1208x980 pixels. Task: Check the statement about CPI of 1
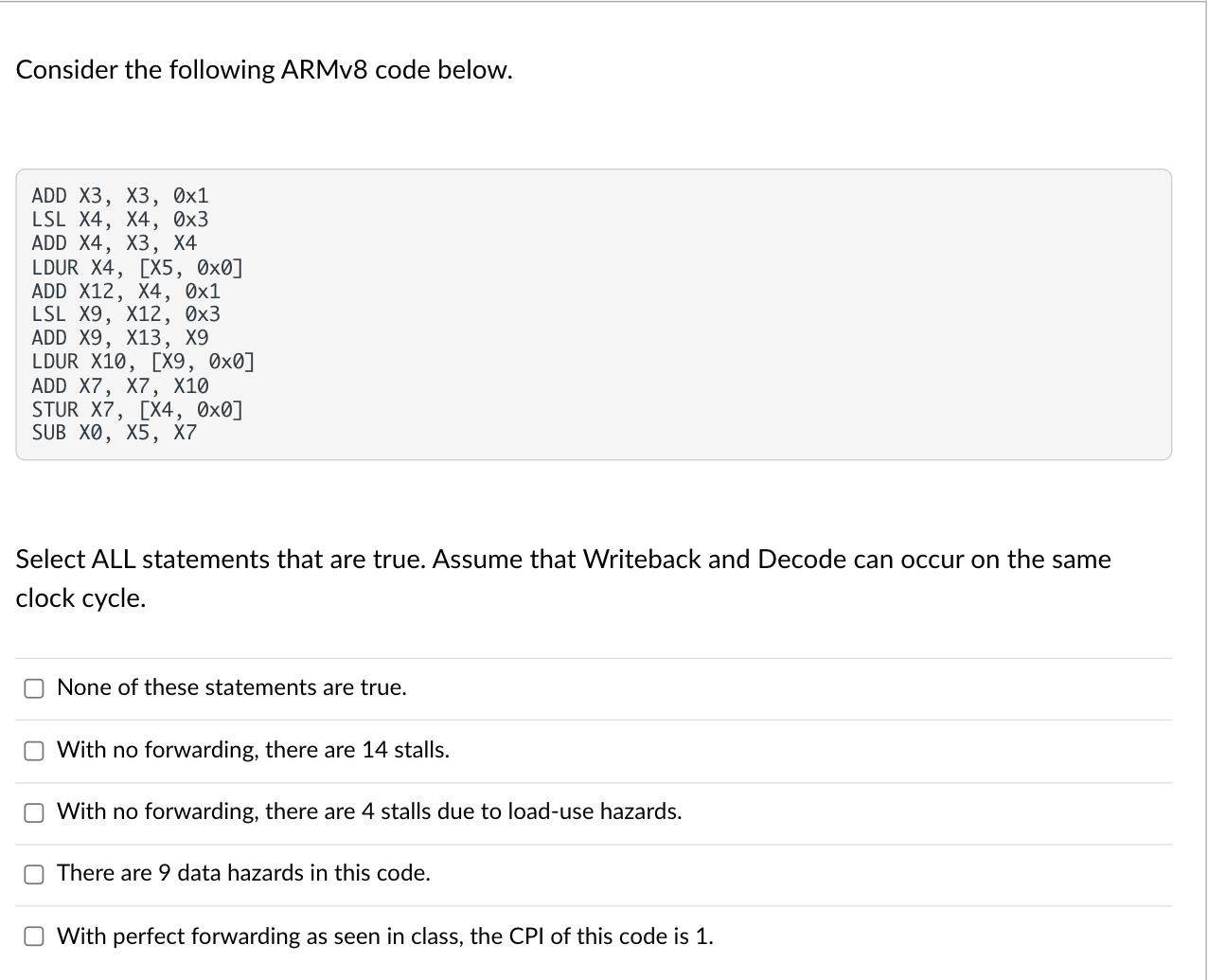[34, 936]
